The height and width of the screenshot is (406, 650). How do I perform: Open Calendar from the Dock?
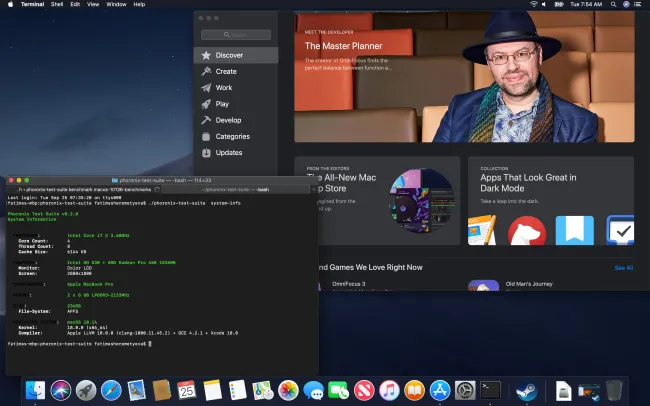(187, 390)
